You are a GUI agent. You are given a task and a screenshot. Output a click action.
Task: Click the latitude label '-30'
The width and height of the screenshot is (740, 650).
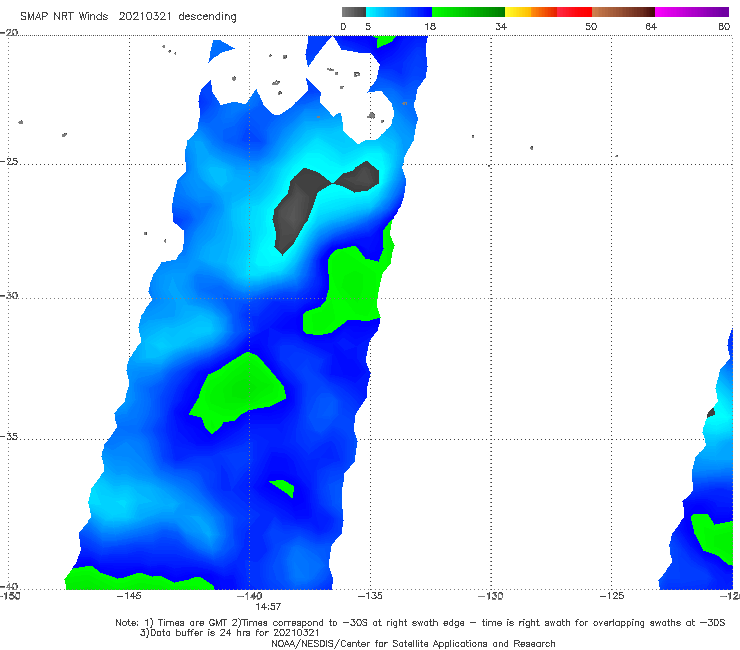pyautogui.click(x=9, y=295)
